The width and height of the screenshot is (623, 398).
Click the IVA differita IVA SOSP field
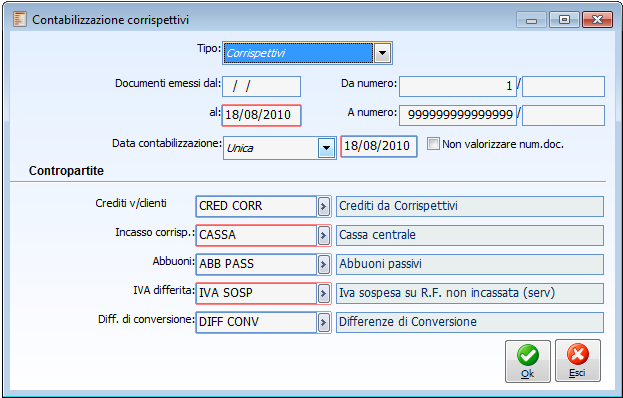click(x=257, y=294)
